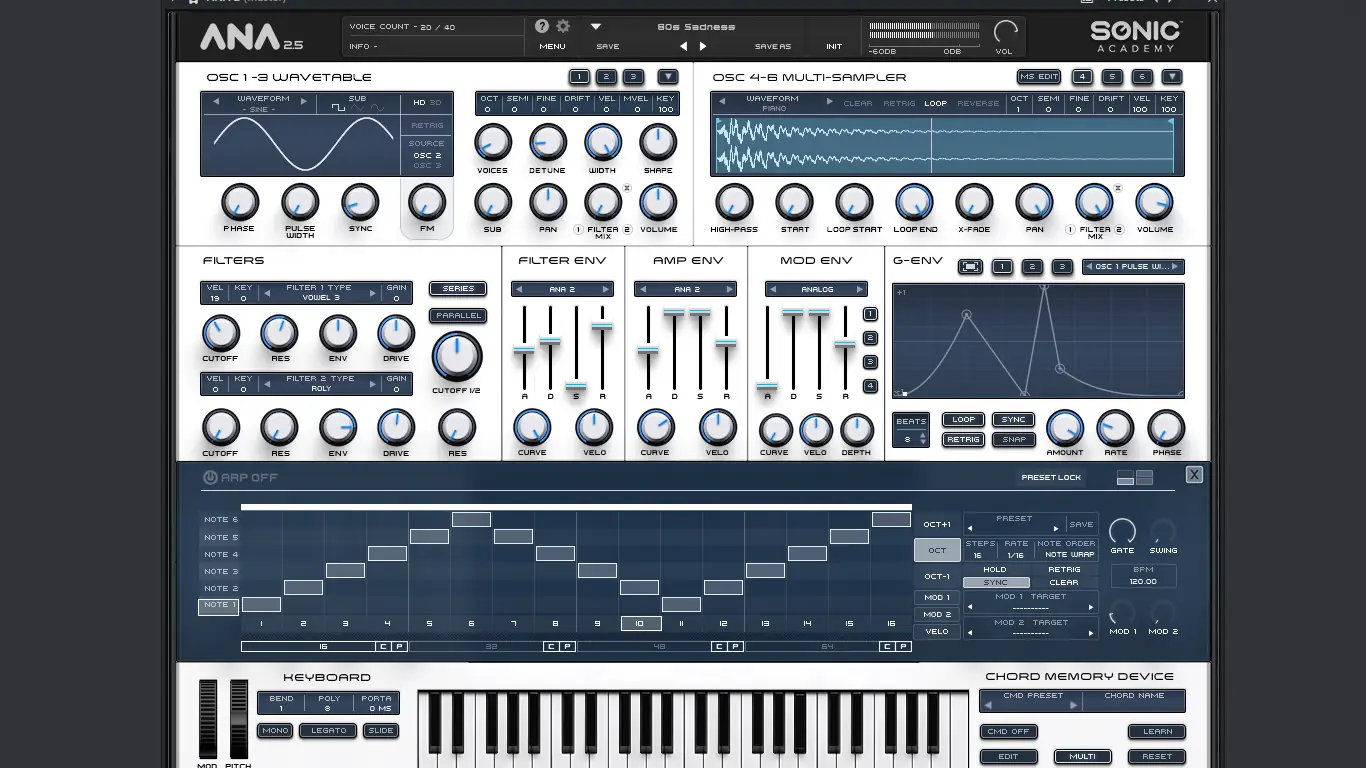The image size is (1366, 768).
Task: Click the G-ENV expand view icon
Action: coord(970,267)
